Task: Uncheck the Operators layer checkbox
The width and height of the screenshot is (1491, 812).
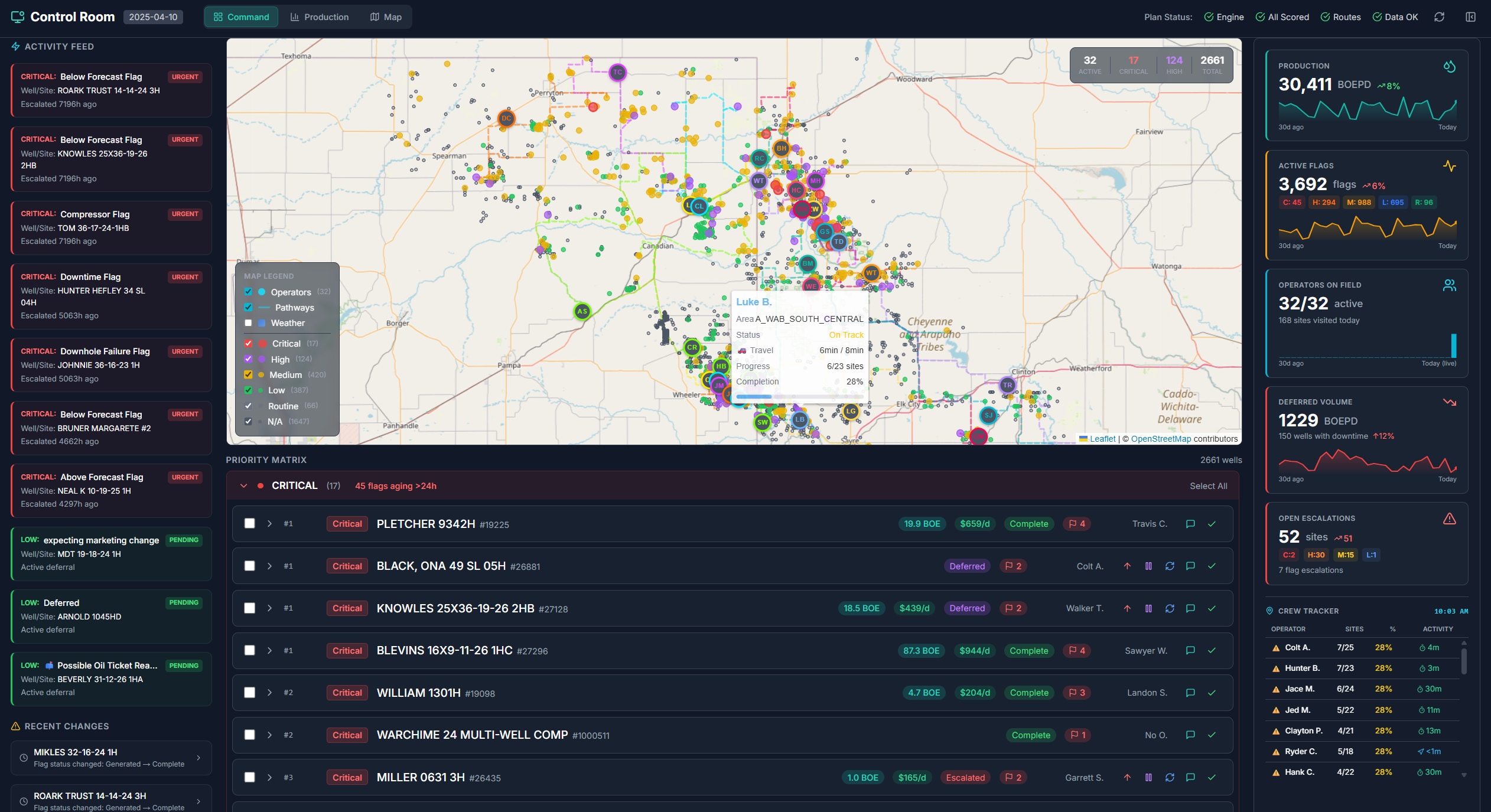Action: coord(248,292)
